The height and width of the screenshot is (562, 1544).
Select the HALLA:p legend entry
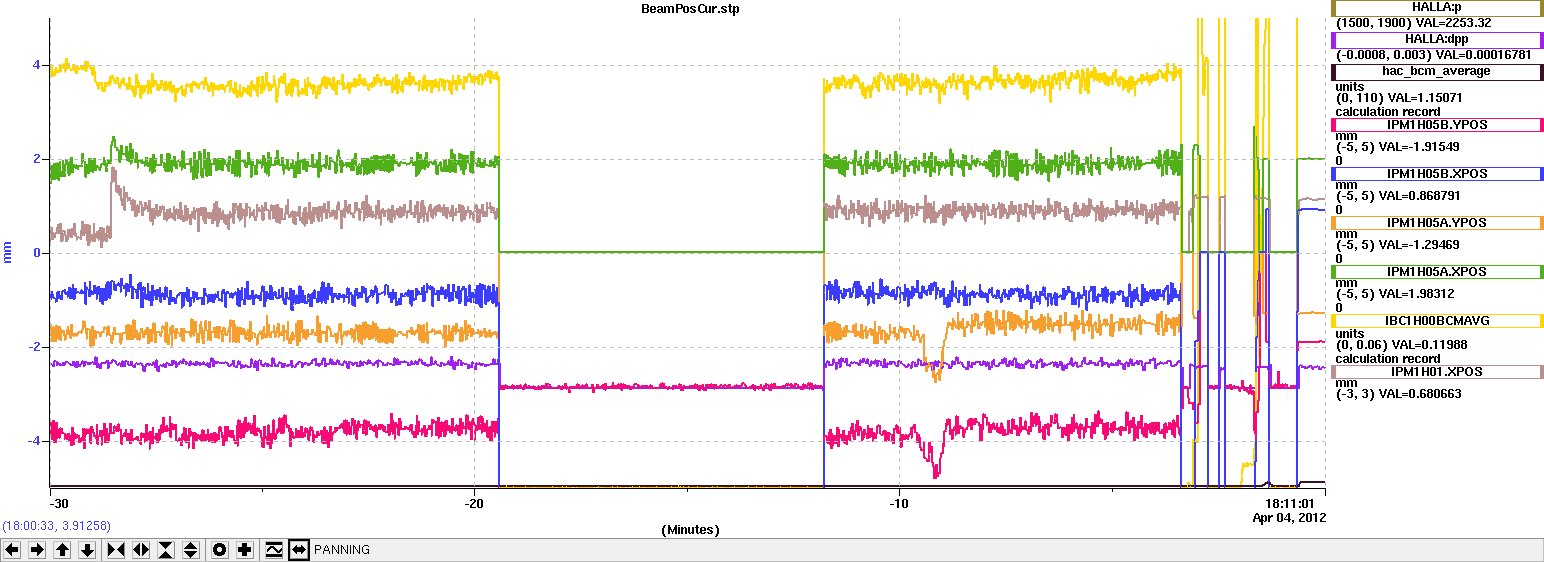(1436, 8)
